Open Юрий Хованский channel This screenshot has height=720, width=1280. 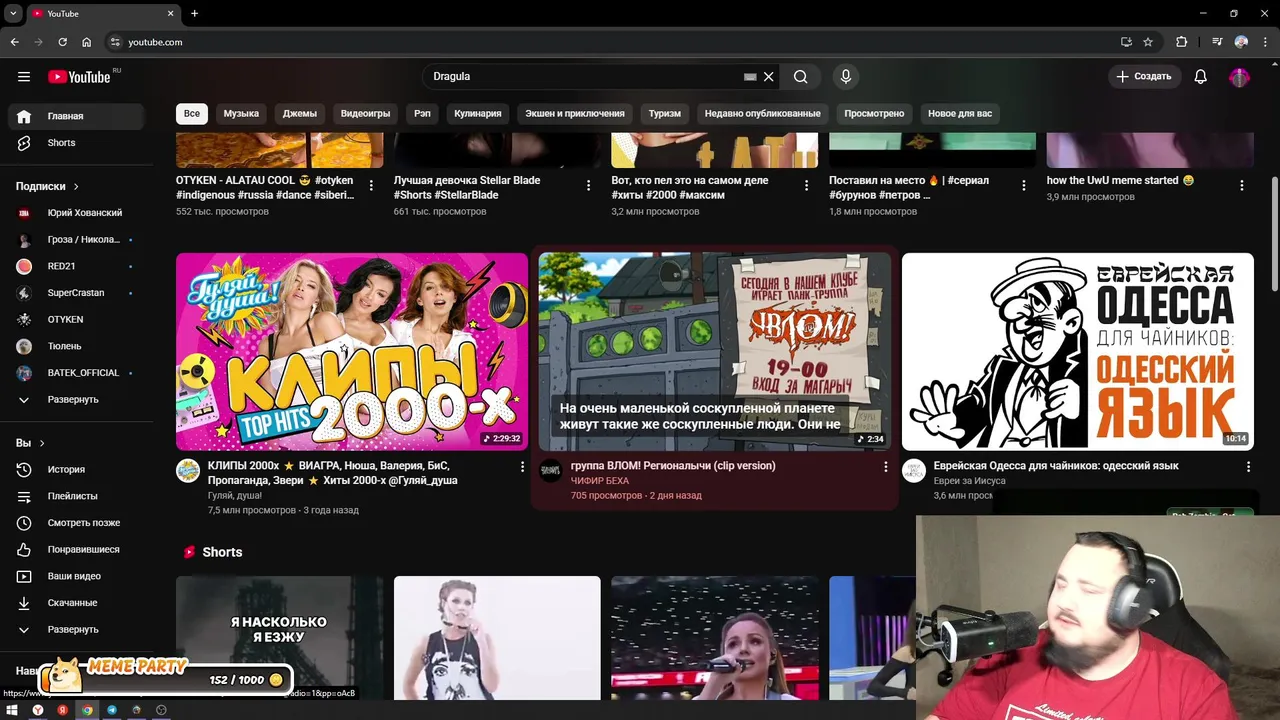[76, 213]
